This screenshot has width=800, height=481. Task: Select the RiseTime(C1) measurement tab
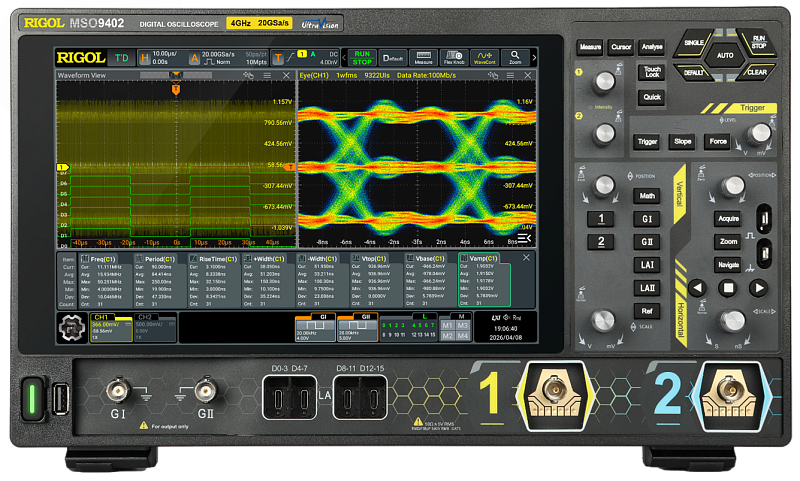(213, 259)
